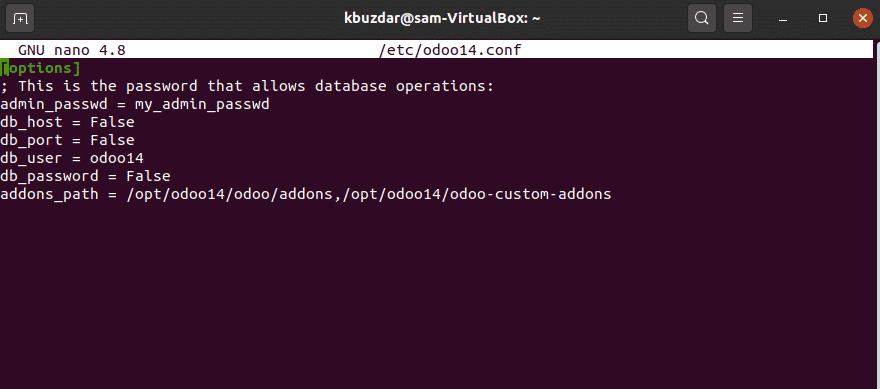Image resolution: width=880 pixels, height=389 pixels.
Task: Click the my_admin_passwd value
Action: (x=202, y=104)
